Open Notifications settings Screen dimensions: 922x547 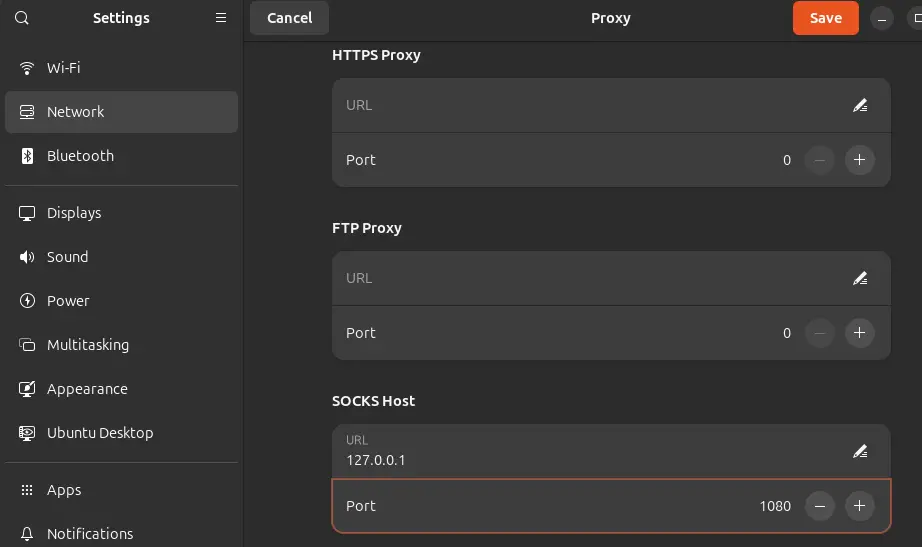121,534
